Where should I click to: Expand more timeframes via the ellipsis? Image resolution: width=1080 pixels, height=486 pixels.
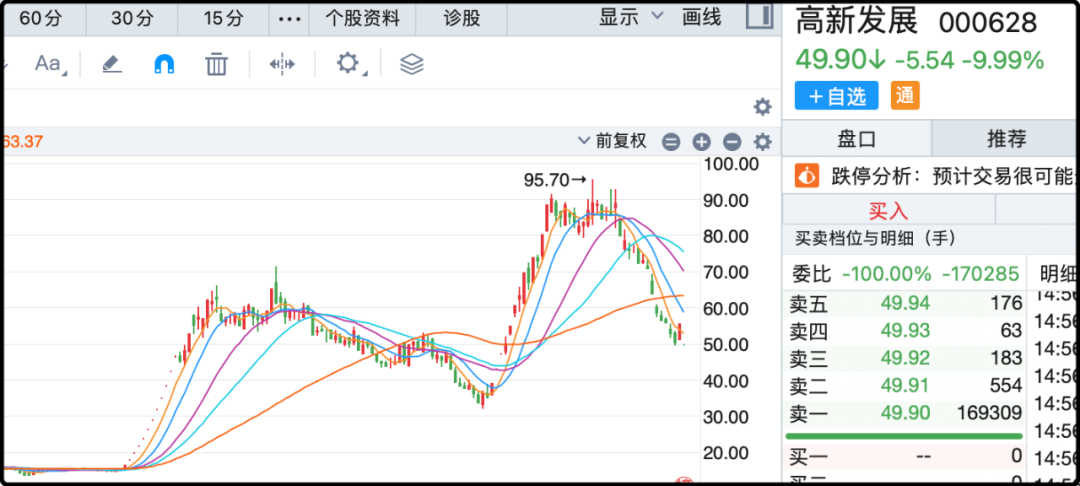[x=288, y=18]
